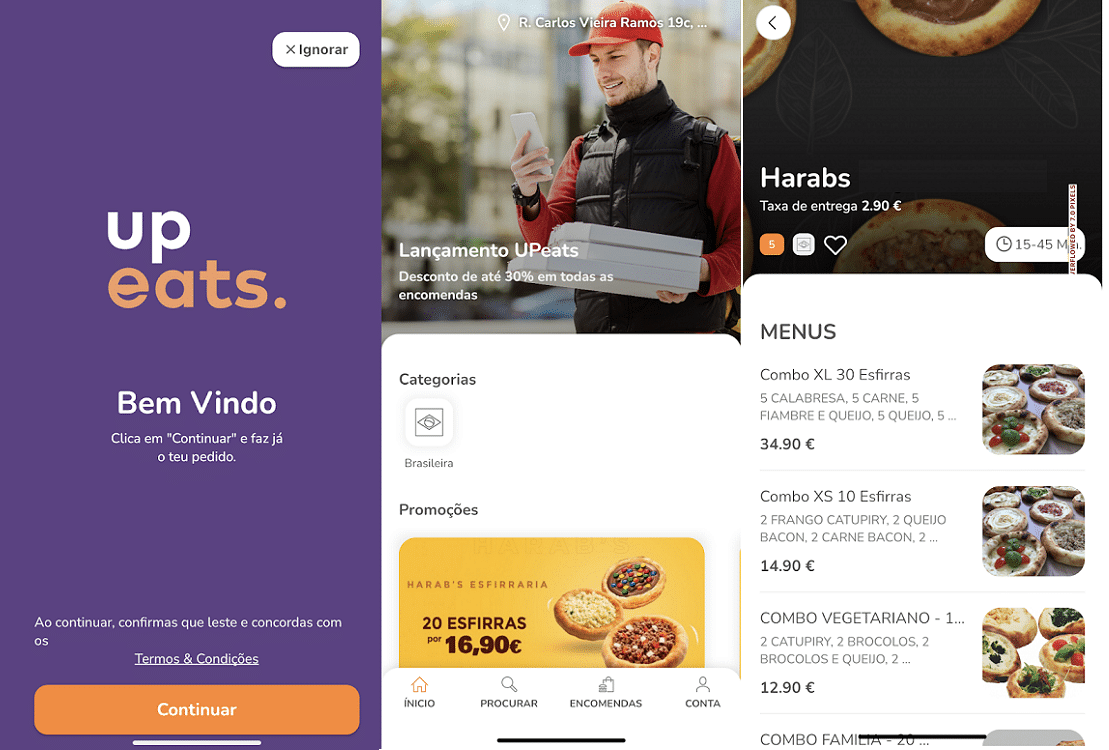Viewport: 1109px width, 750px height.
Task: Open the Combo XS 10 Esfirras thumbnail image
Action: [1033, 531]
